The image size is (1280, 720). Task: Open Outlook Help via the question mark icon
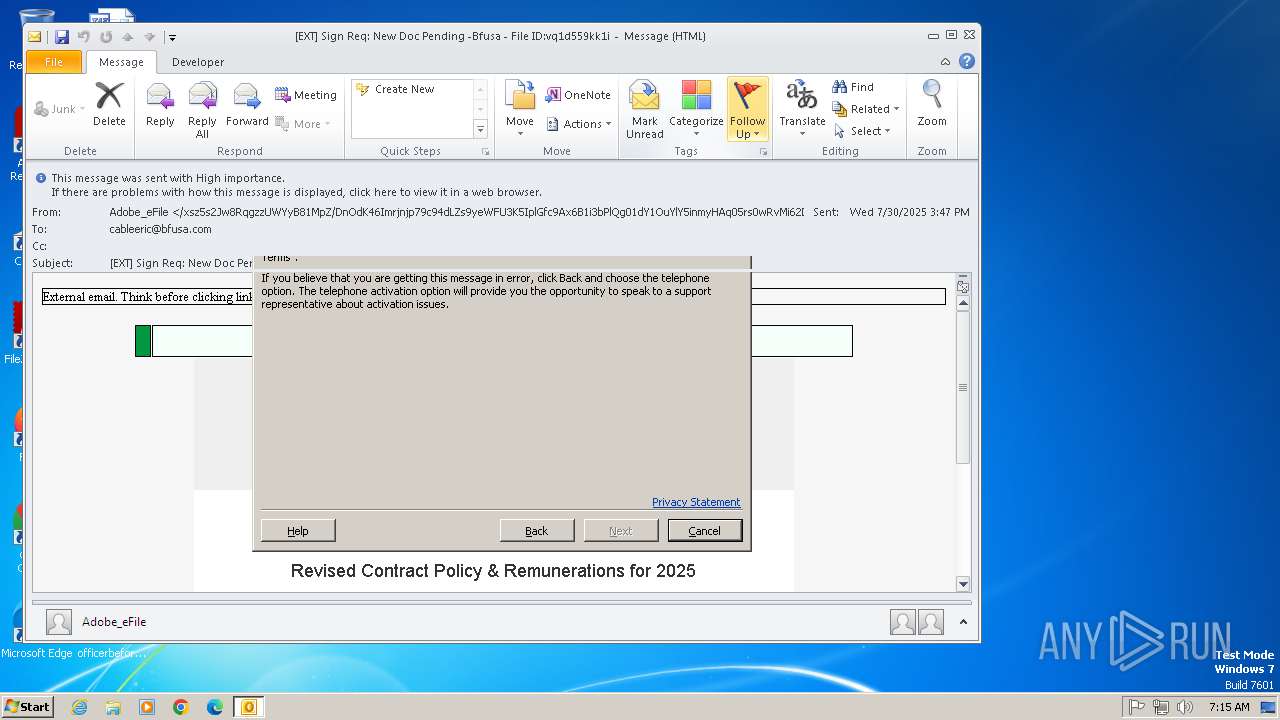(967, 62)
